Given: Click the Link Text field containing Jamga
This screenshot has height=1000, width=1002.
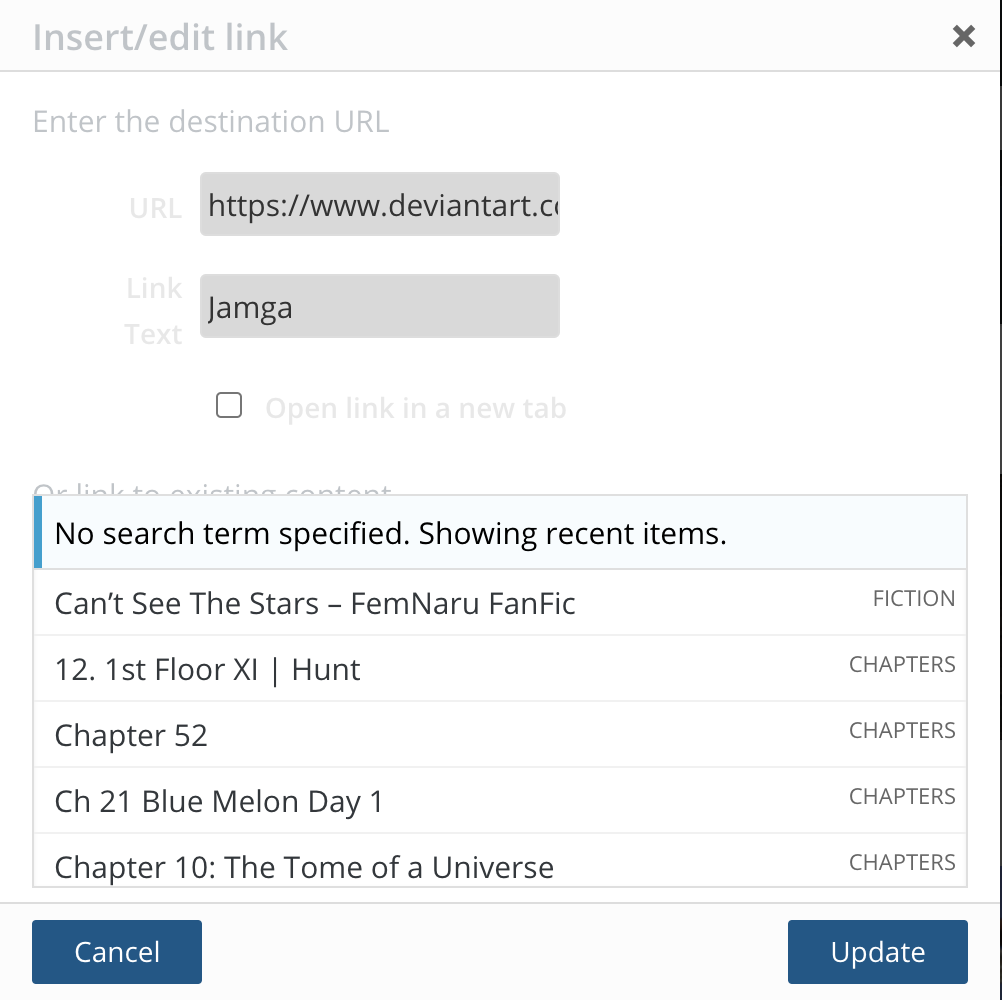Looking at the screenshot, I should [x=379, y=306].
